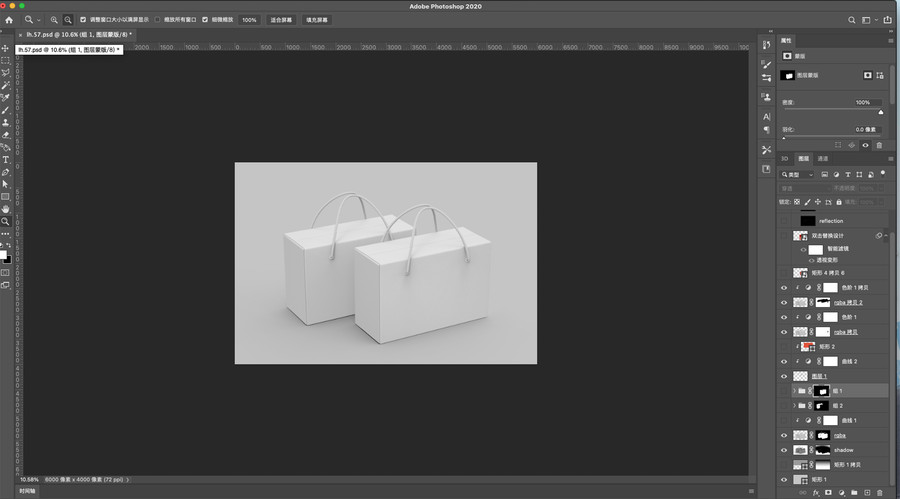This screenshot has width=900, height=499.
Task: Select the lh.57.psd document tab
Action: [79, 34]
